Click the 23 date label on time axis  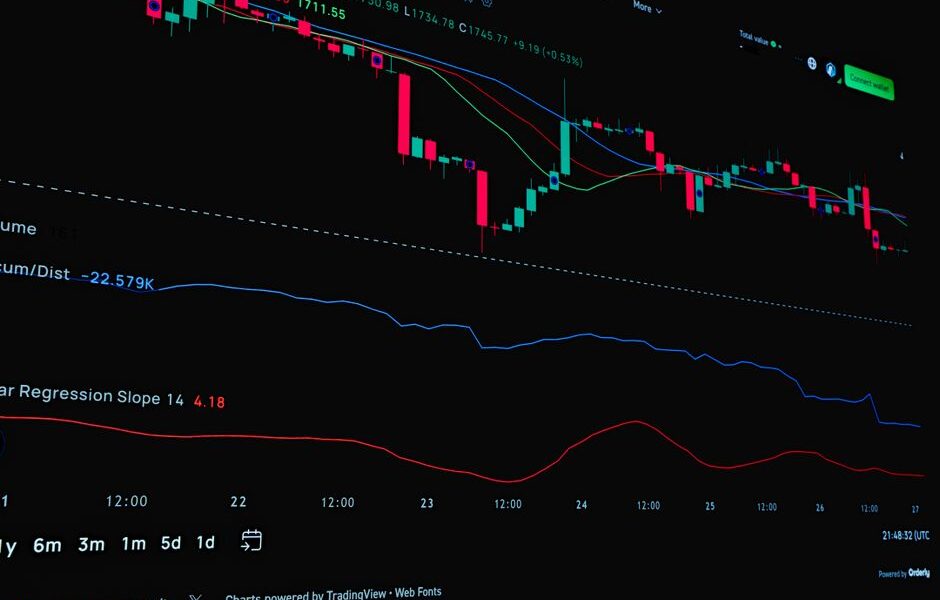tap(427, 503)
